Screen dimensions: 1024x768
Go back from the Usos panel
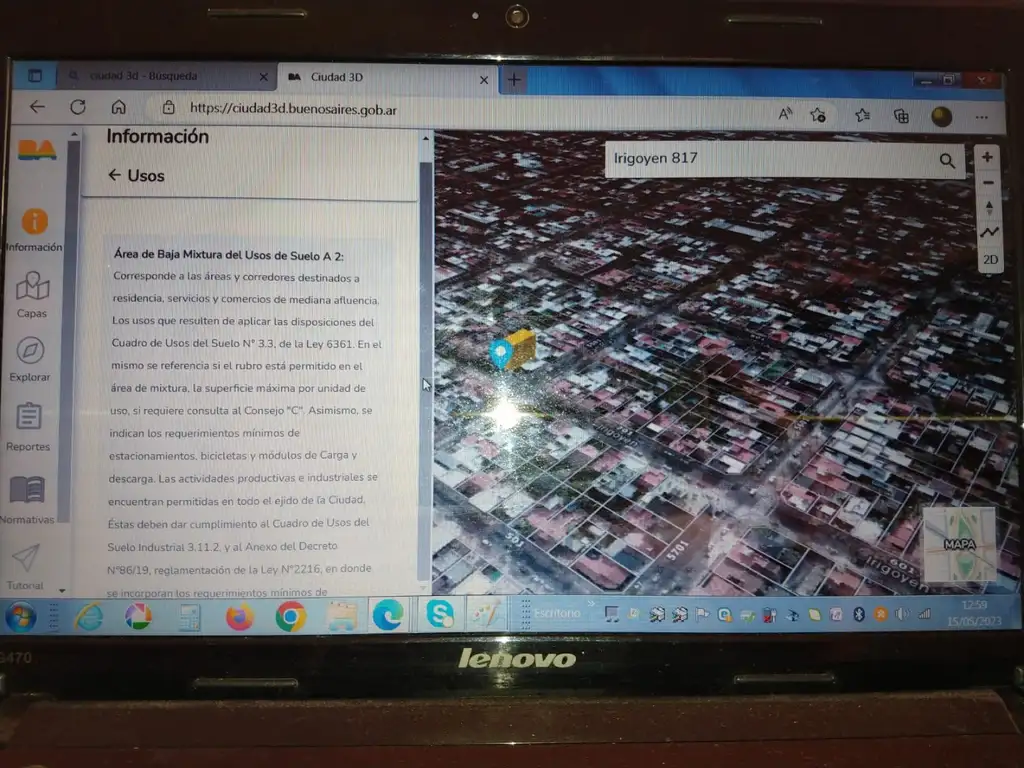(115, 175)
